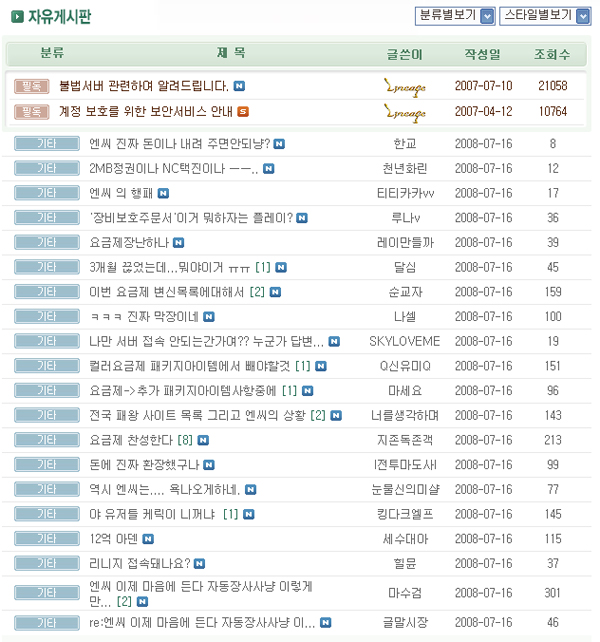Click the 작성일 column header
This screenshot has width=600, height=642.
coord(483,53)
